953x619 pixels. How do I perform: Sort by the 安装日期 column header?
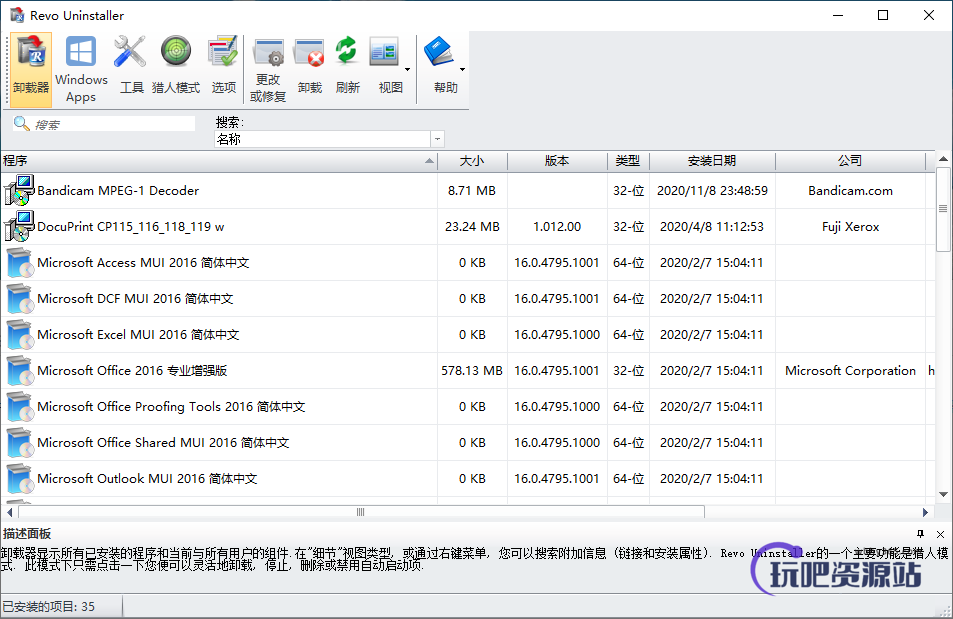(712, 161)
